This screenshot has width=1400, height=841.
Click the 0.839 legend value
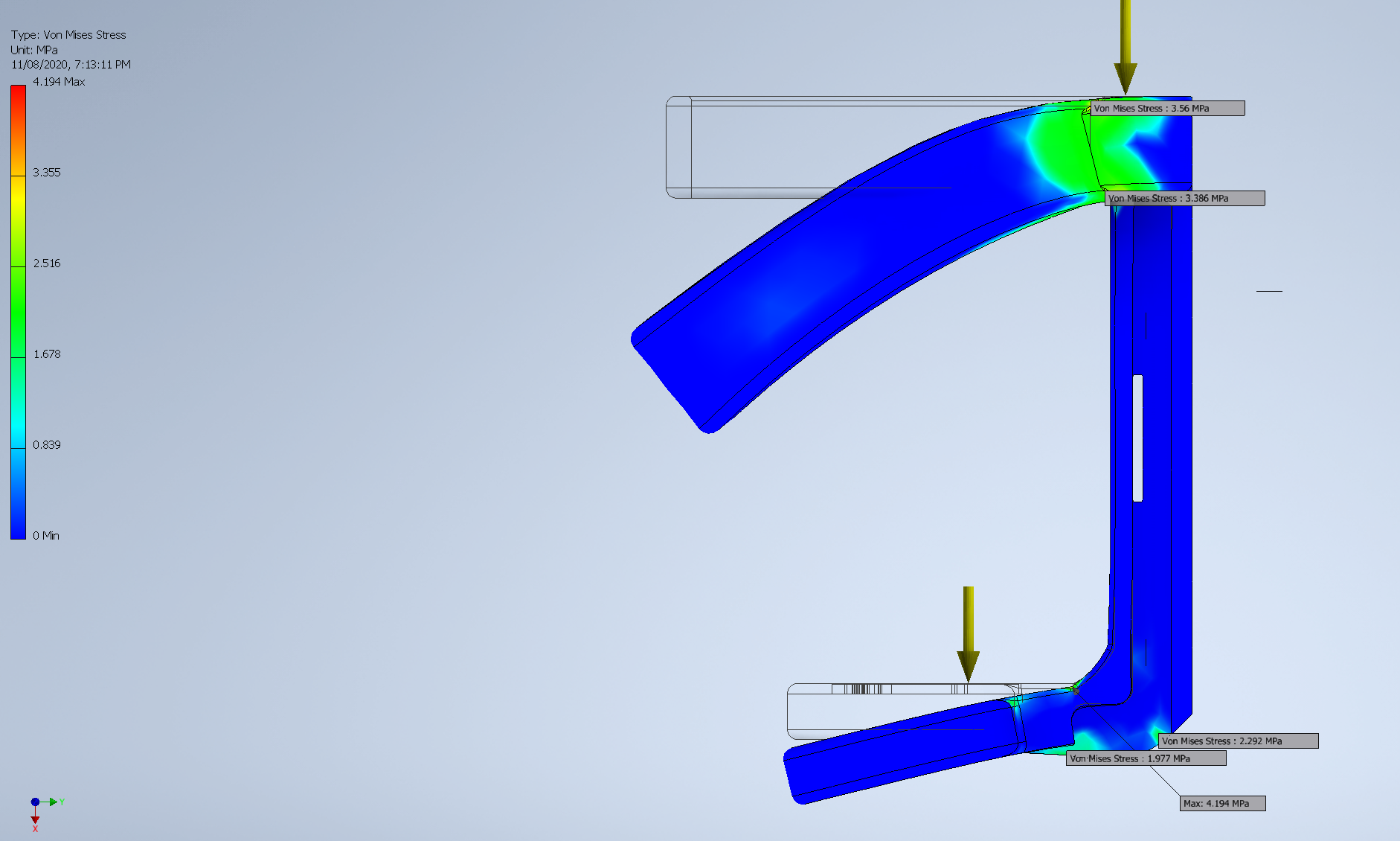coord(47,445)
